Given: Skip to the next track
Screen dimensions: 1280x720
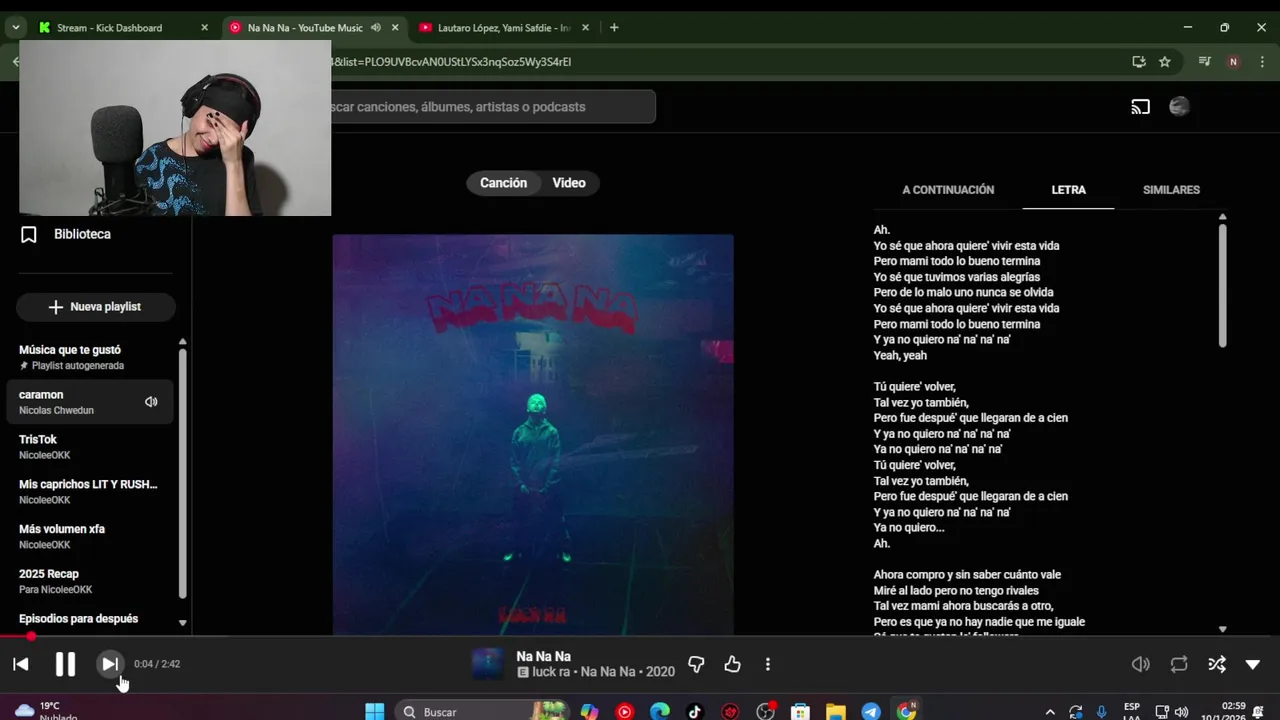Looking at the screenshot, I should coord(109,664).
